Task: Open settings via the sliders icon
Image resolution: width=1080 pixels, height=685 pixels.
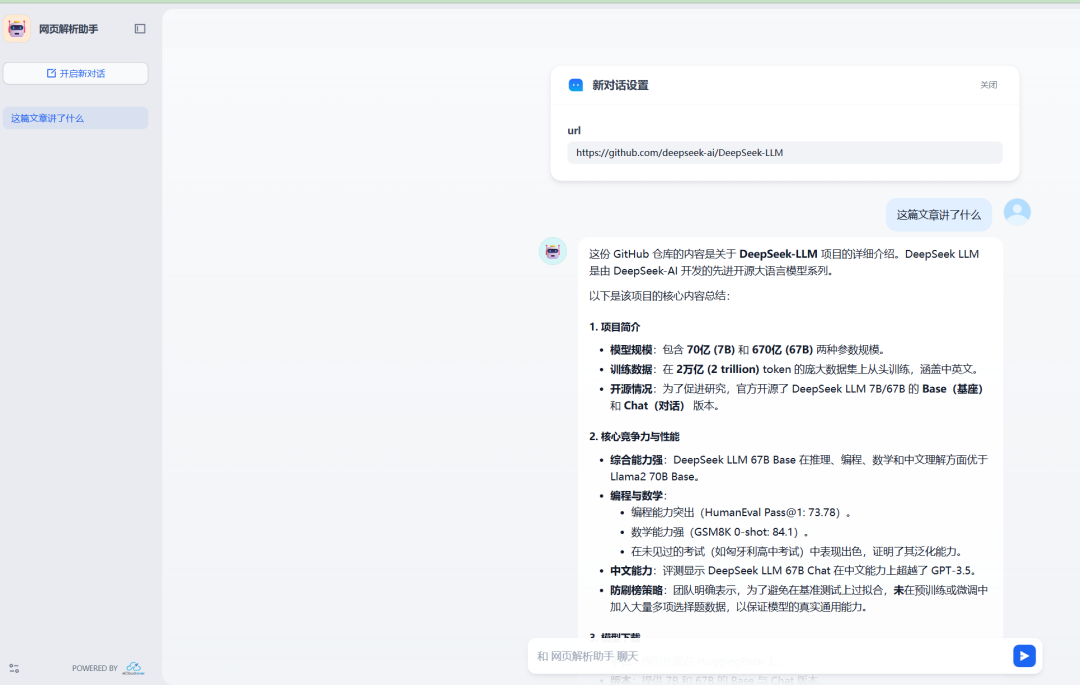Action: (14, 668)
